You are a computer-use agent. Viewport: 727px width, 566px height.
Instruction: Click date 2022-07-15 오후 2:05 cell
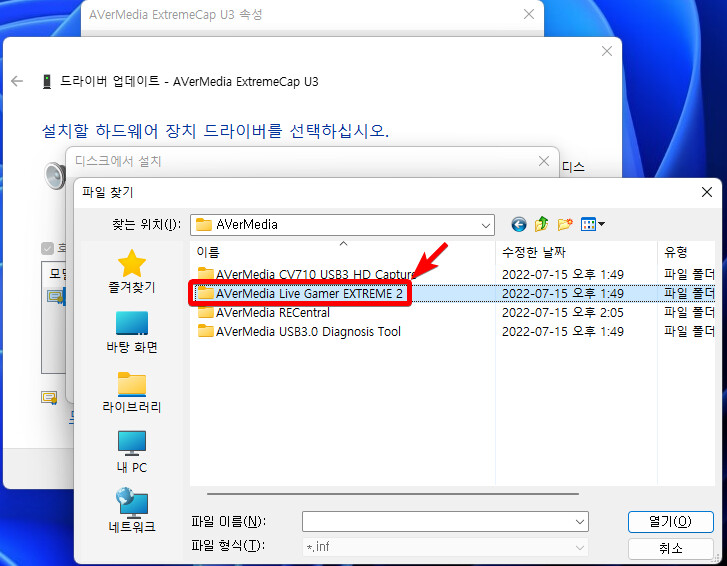pyautogui.click(x=562, y=313)
